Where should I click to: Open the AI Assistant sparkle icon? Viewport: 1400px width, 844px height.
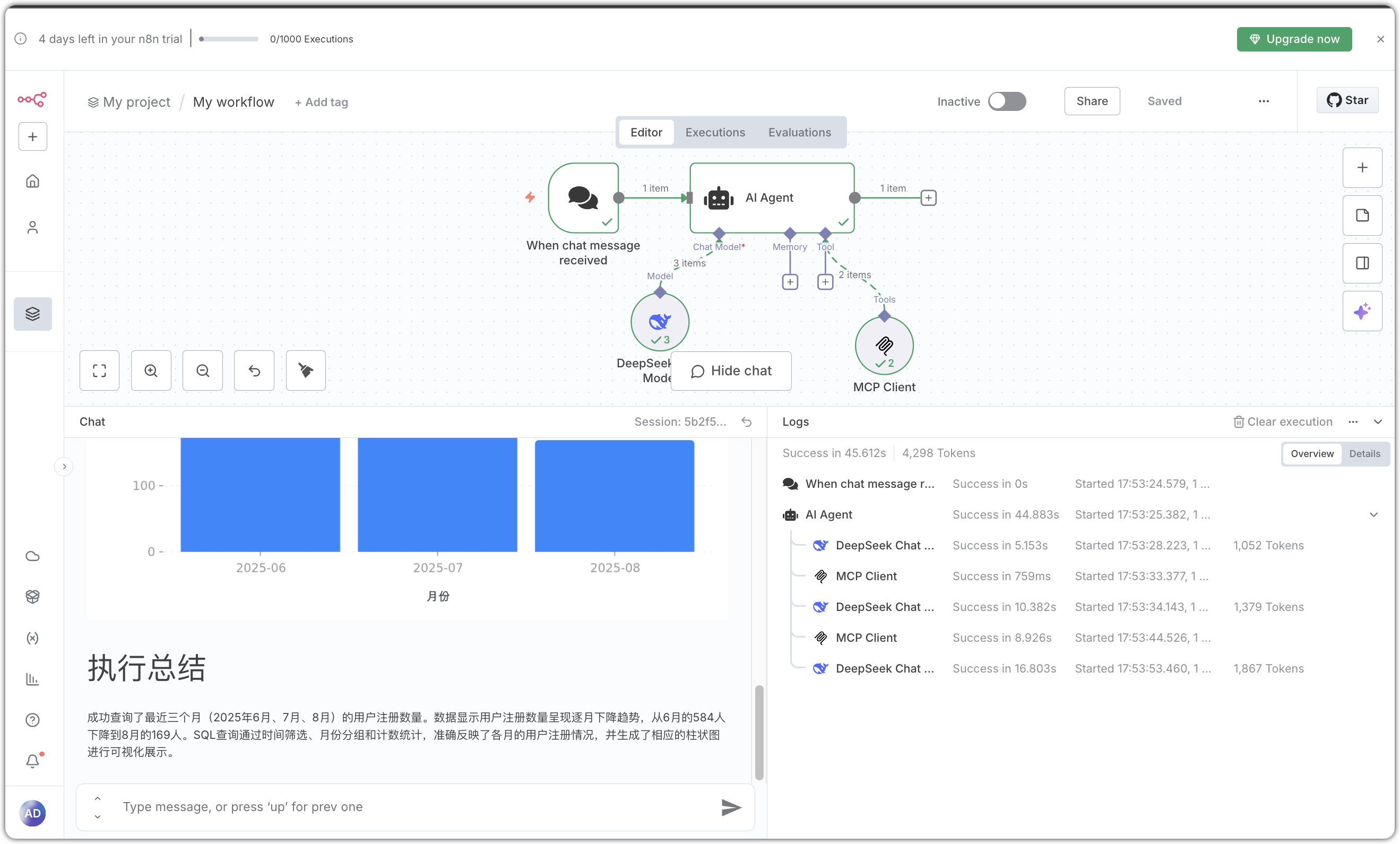(1362, 311)
